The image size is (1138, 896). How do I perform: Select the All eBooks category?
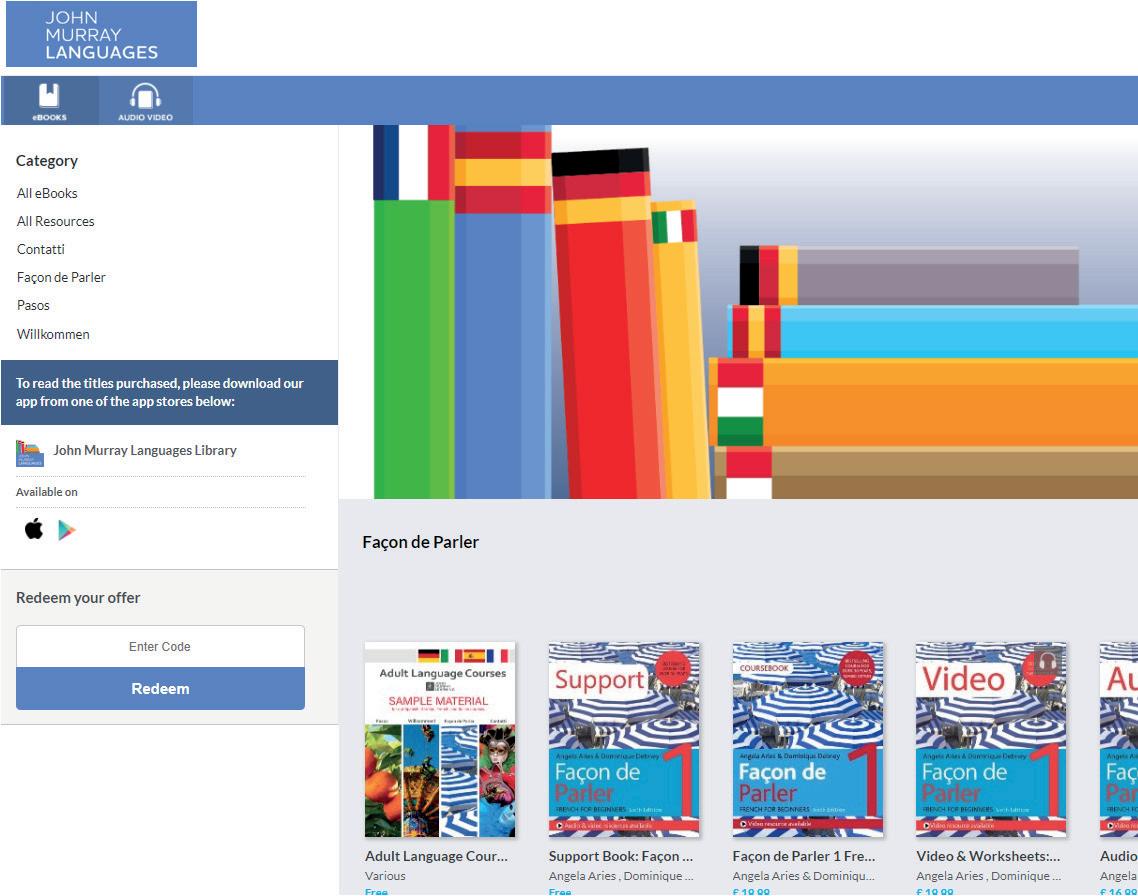point(47,193)
